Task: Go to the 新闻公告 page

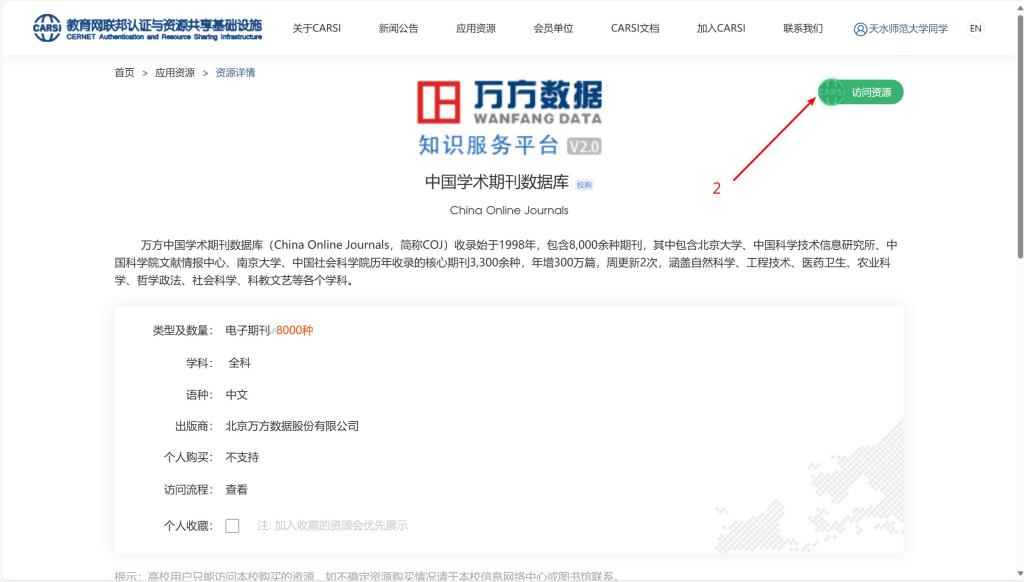Action: click(x=398, y=28)
